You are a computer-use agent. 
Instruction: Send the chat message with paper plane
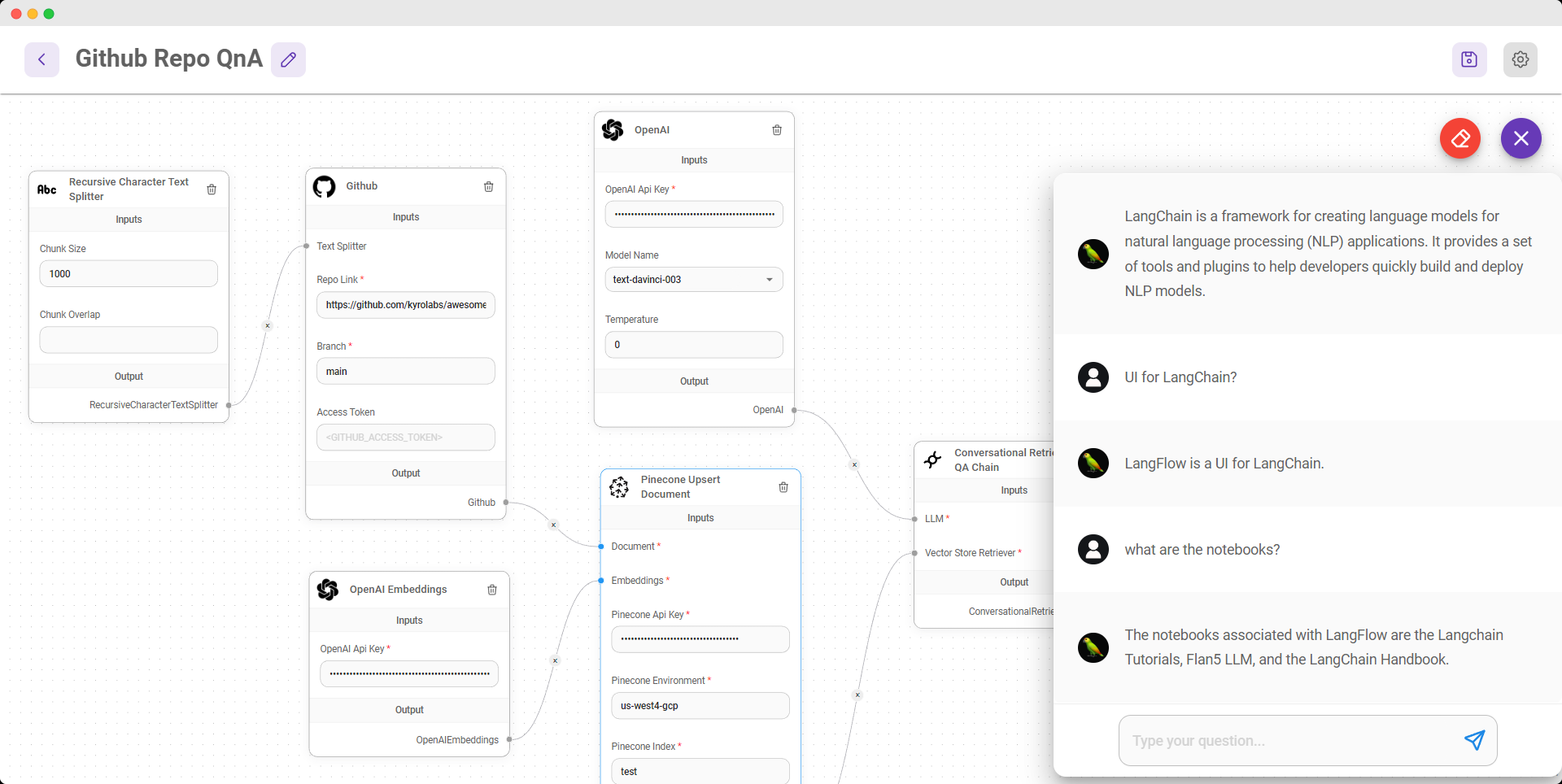[1474, 740]
